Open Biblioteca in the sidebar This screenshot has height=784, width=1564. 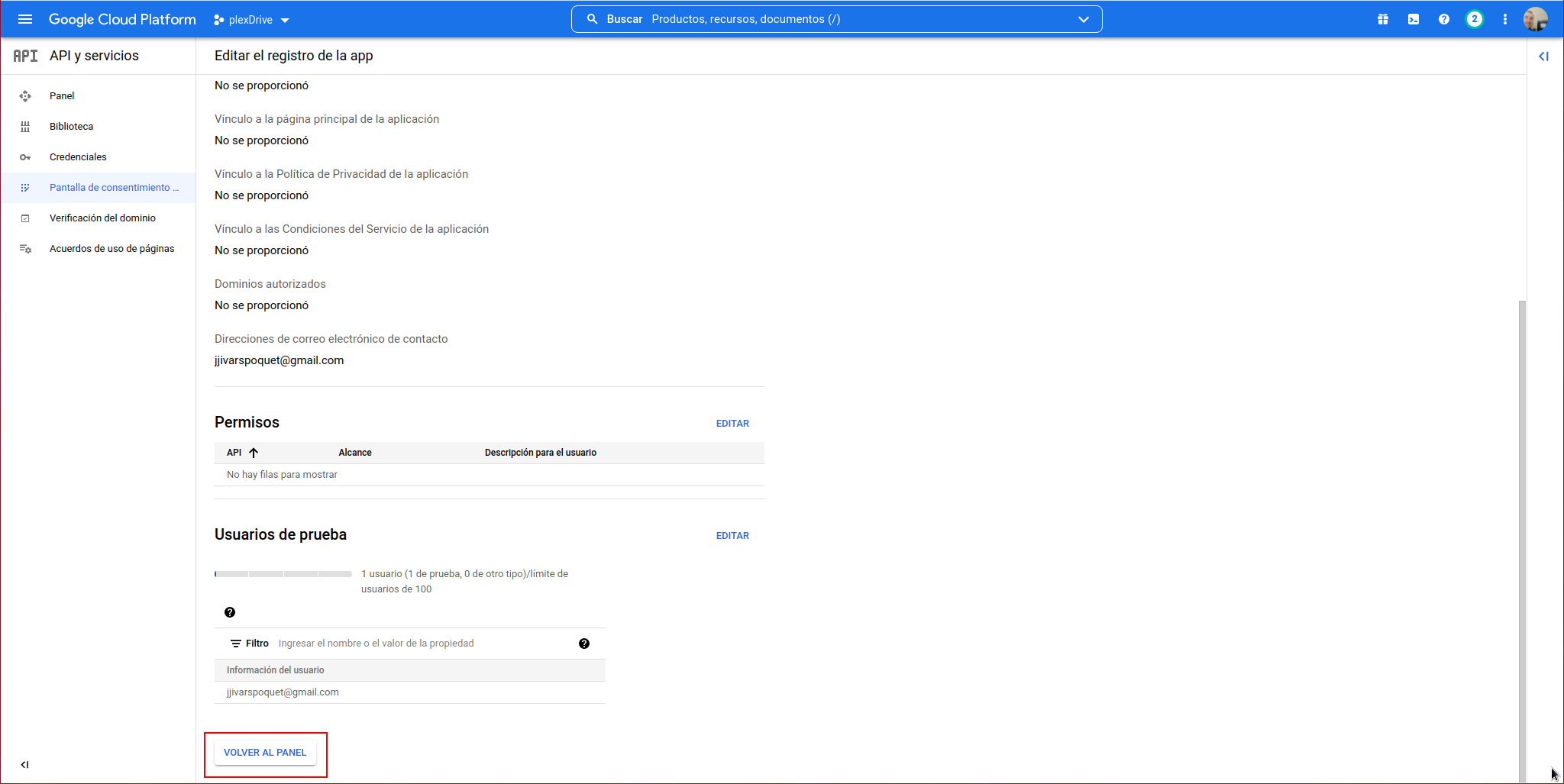(x=71, y=126)
